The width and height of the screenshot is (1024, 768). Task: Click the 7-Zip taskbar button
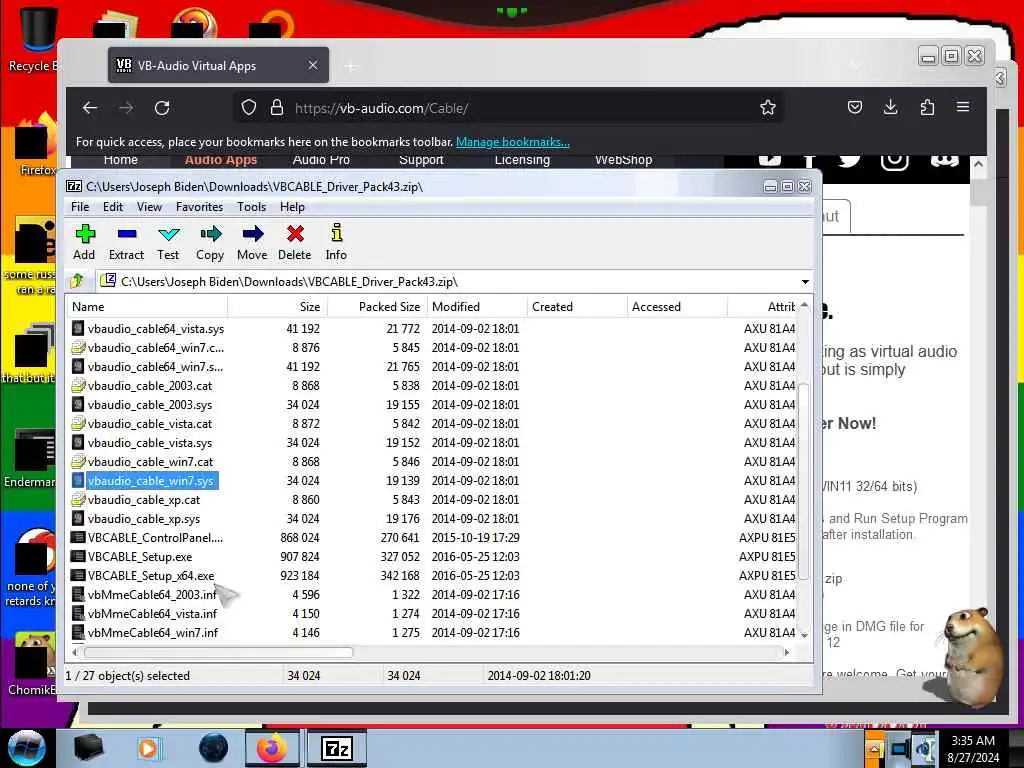[x=336, y=748]
